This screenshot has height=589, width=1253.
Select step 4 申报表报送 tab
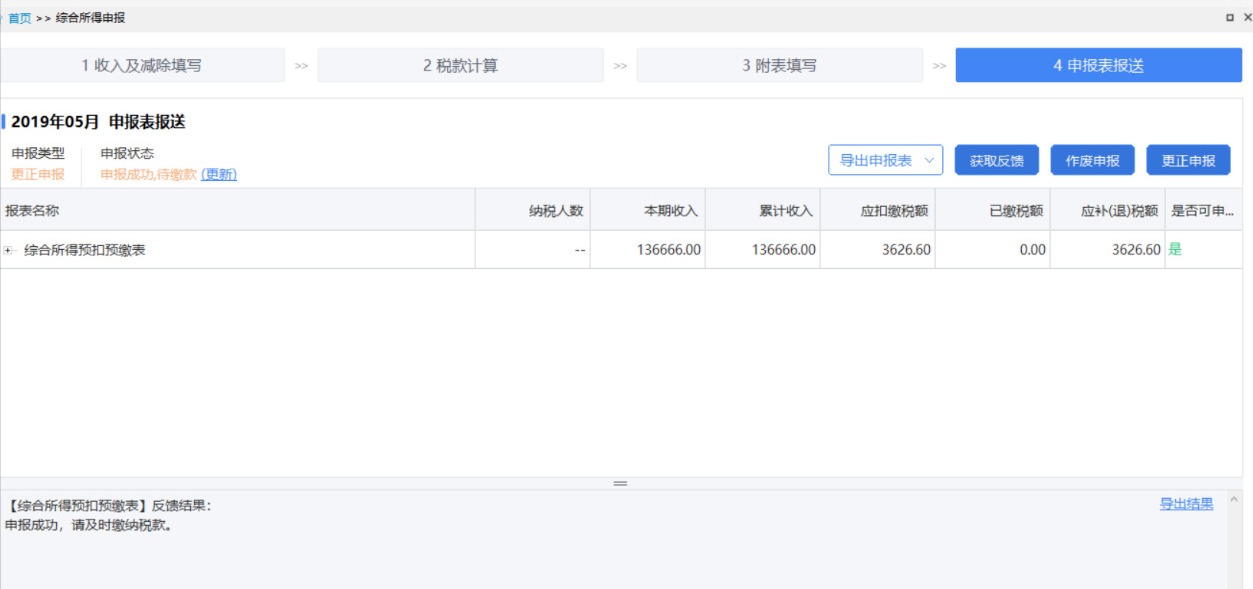click(x=1098, y=66)
